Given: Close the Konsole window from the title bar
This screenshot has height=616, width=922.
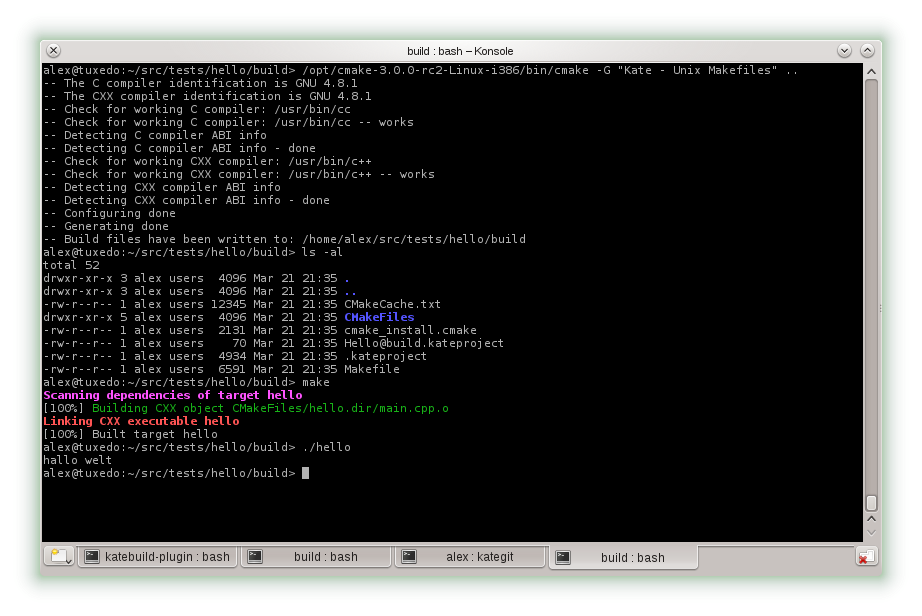Looking at the screenshot, I should (53, 50).
